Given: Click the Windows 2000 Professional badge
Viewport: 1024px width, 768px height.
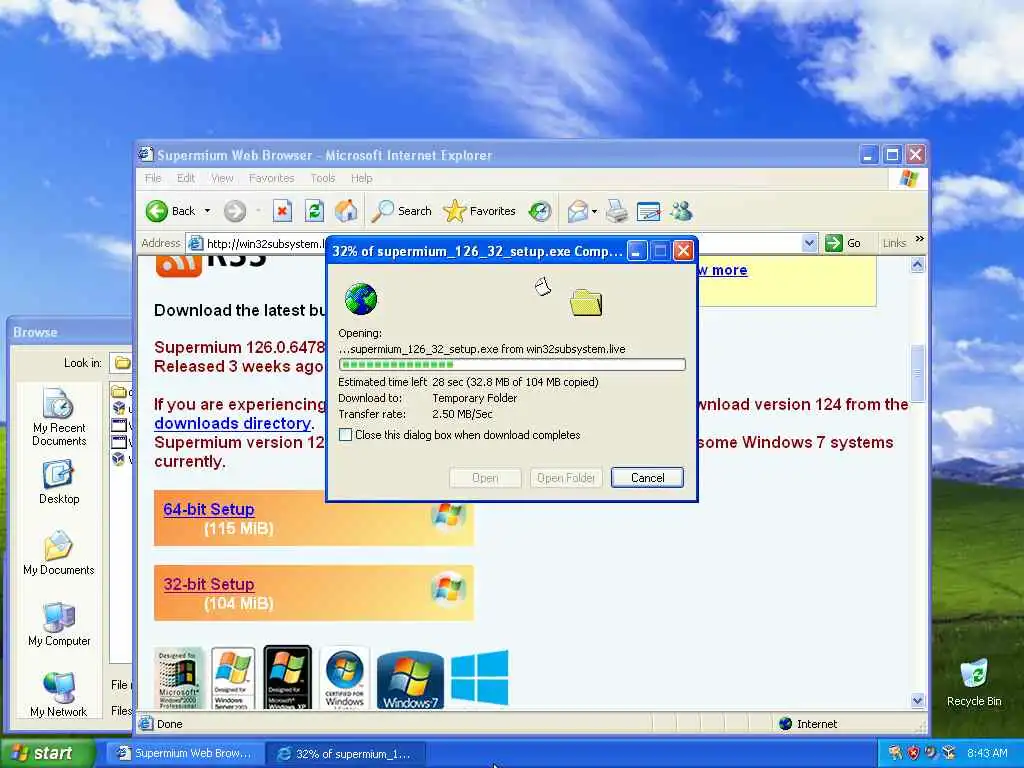Looking at the screenshot, I should pos(178,678).
